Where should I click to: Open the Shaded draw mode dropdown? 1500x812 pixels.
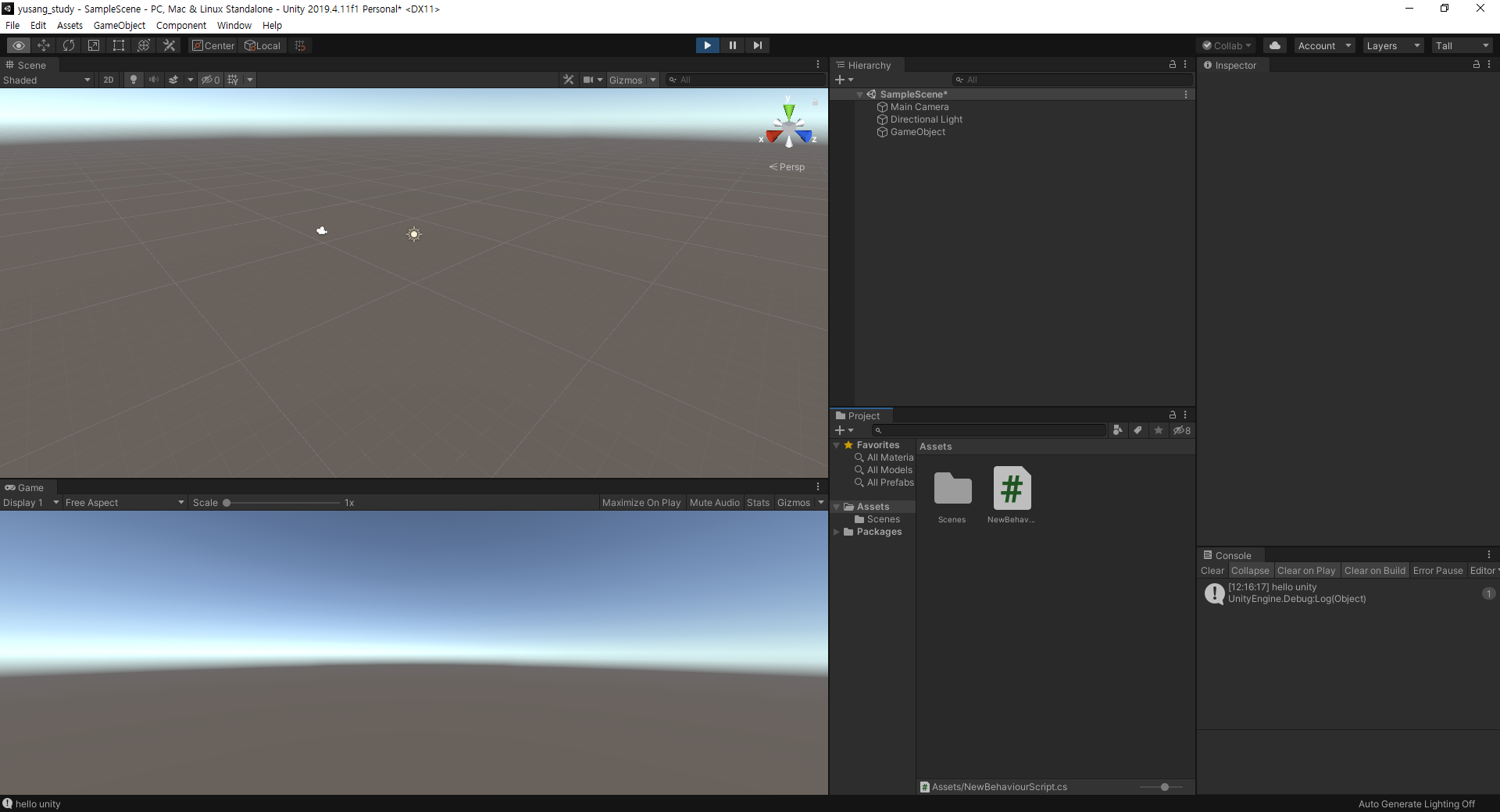click(47, 80)
